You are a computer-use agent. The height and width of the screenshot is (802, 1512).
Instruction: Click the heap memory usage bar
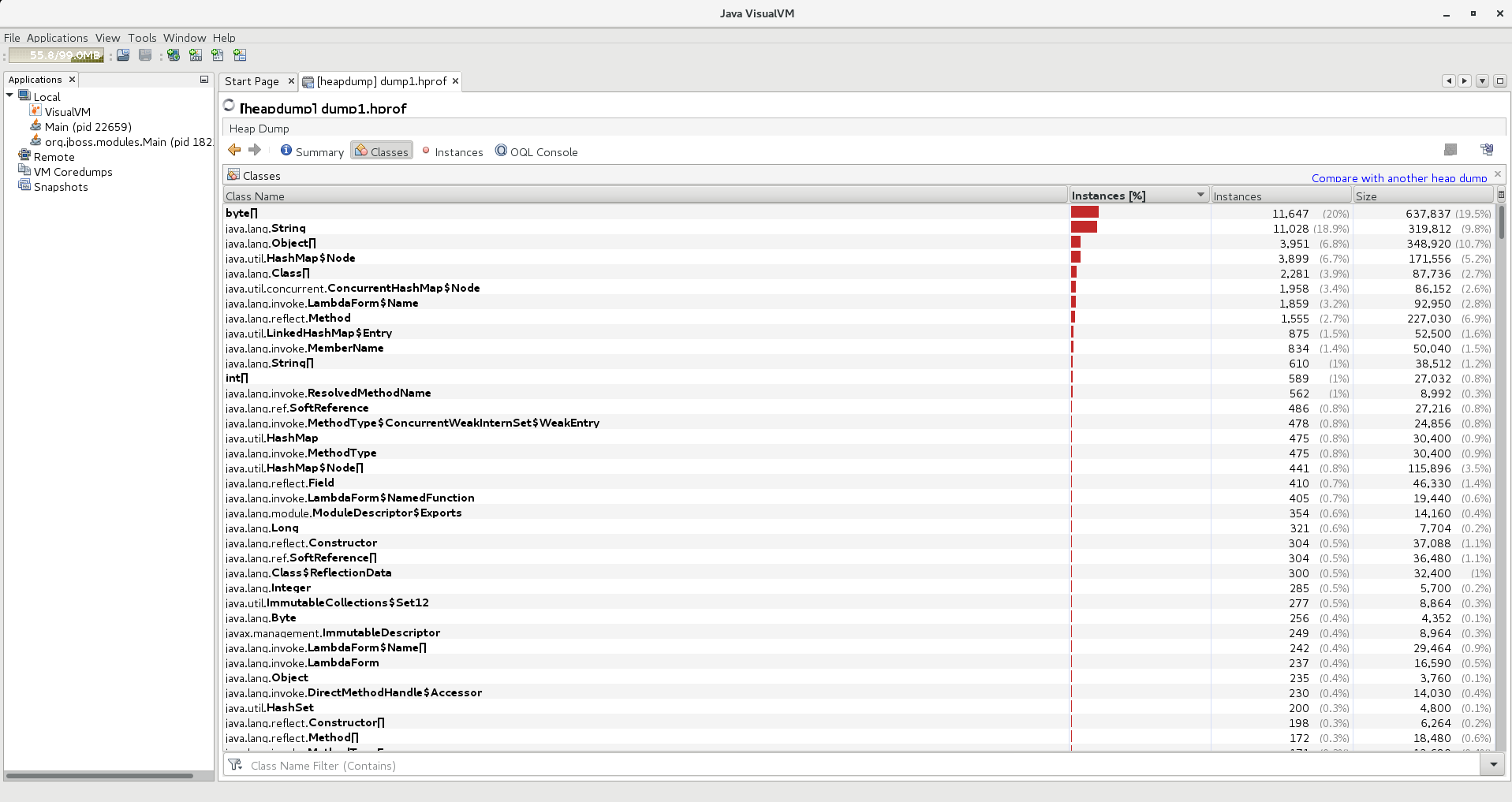point(57,55)
